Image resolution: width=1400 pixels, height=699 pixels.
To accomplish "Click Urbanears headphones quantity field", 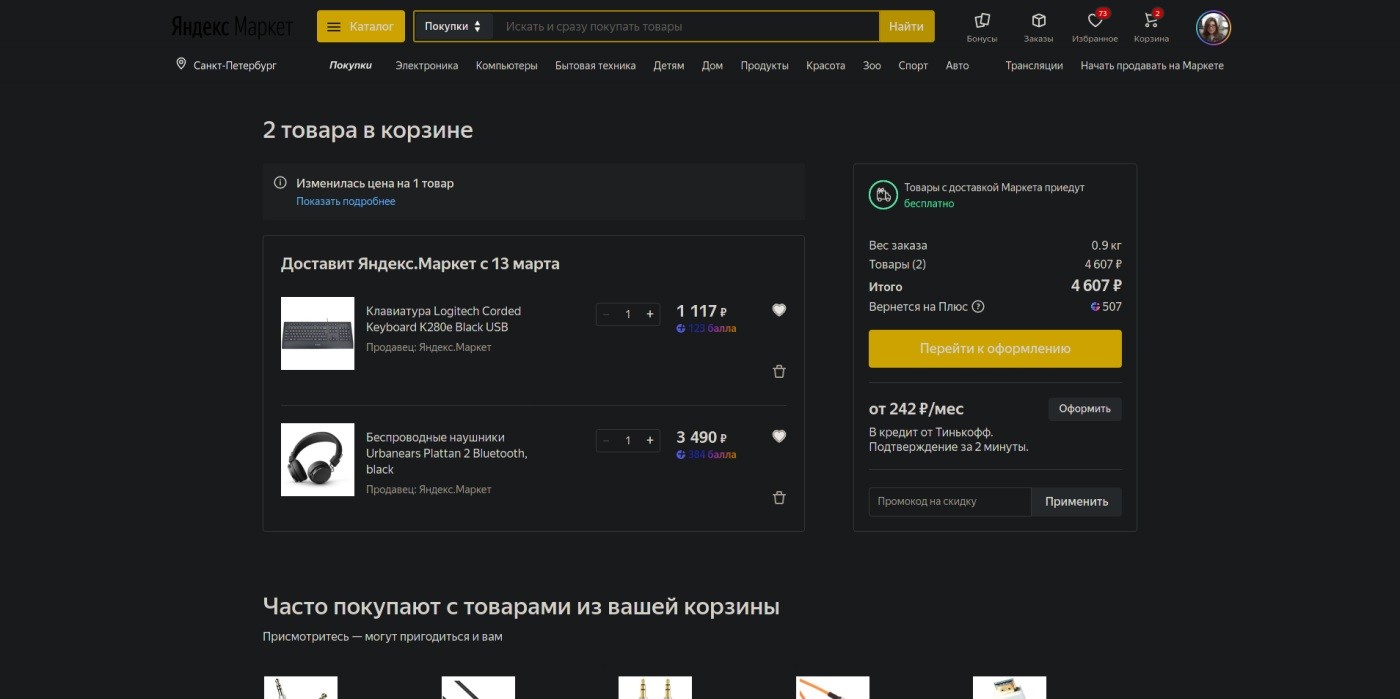I will 628,440.
